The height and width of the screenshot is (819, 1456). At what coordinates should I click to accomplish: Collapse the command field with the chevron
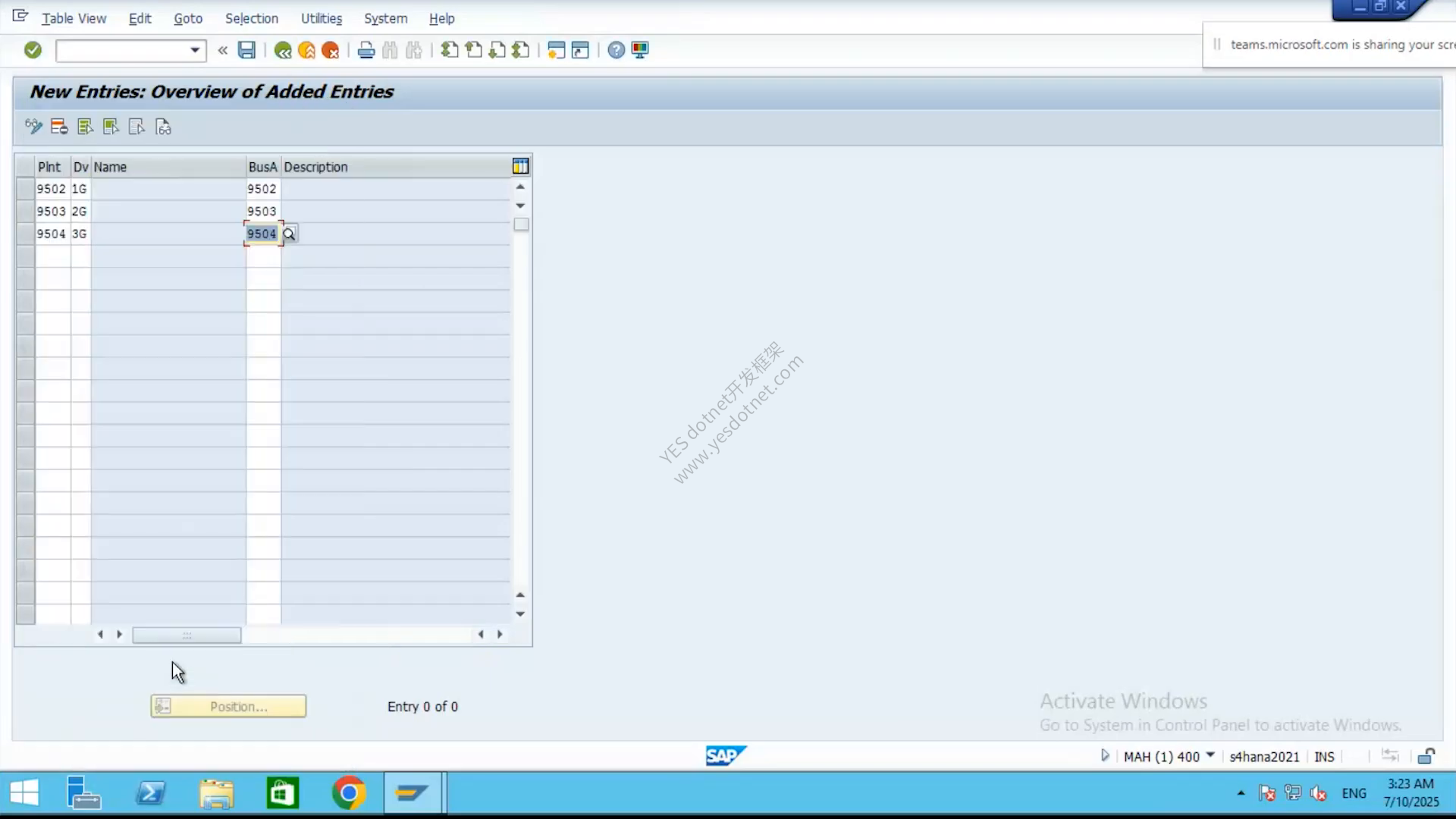[223, 50]
